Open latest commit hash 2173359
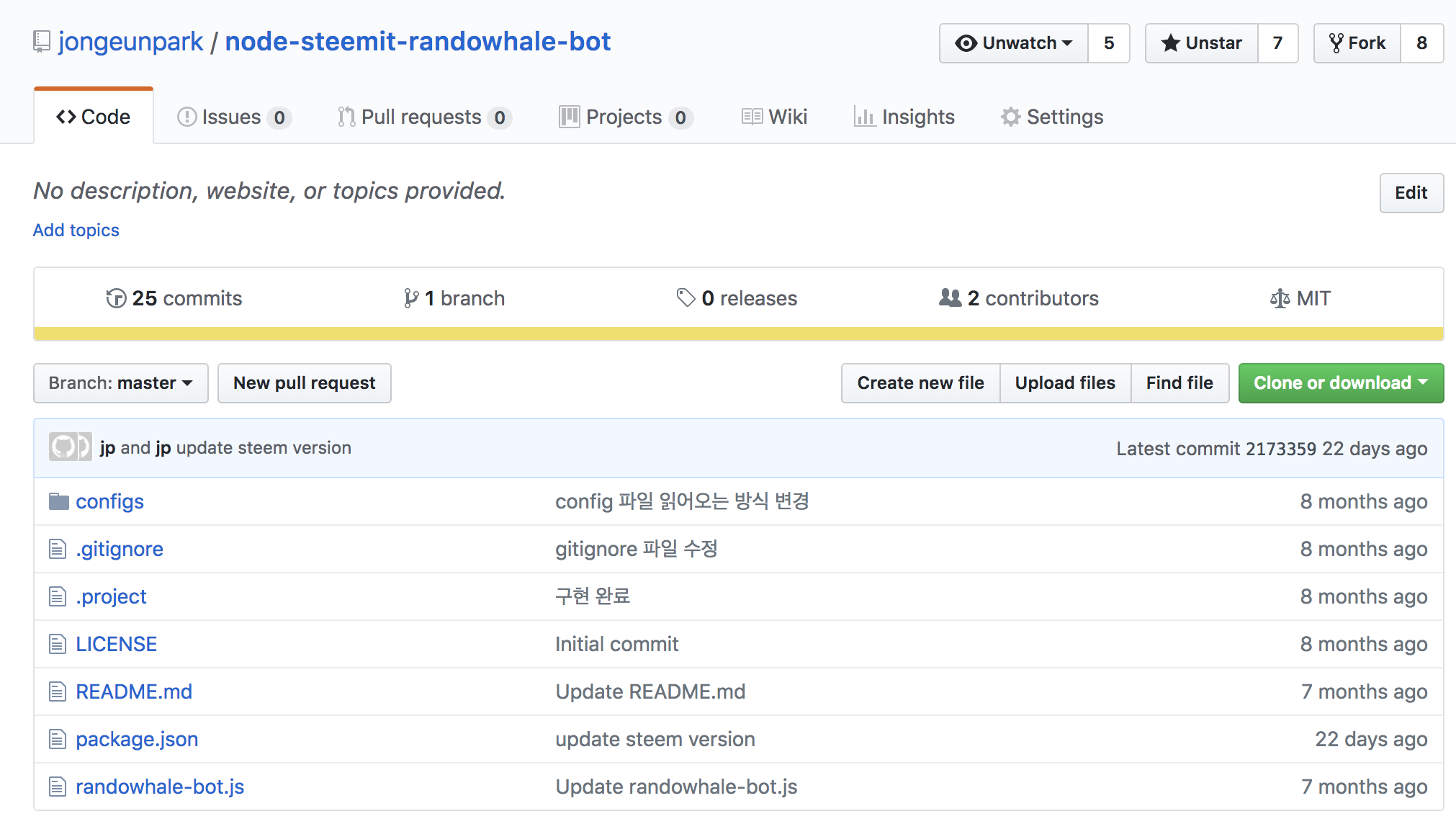Image resolution: width=1456 pixels, height=824 pixels. [x=1281, y=449]
